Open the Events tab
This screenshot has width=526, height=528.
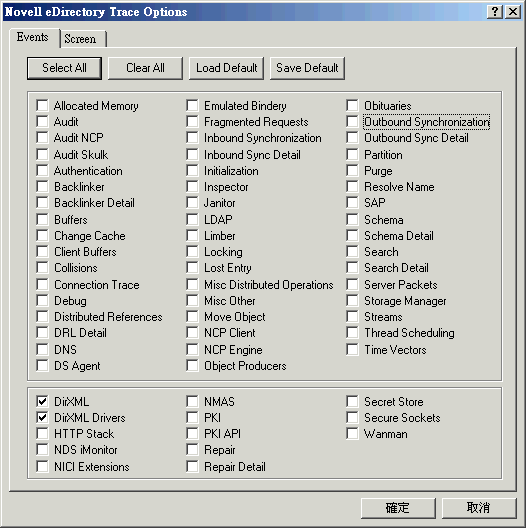tap(33, 37)
